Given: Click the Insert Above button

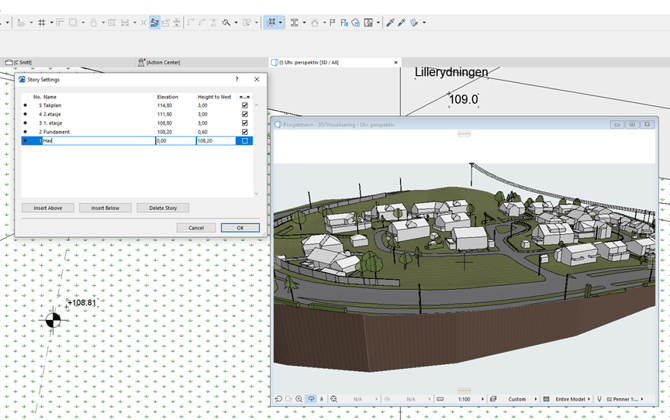Looking at the screenshot, I should coord(47,208).
